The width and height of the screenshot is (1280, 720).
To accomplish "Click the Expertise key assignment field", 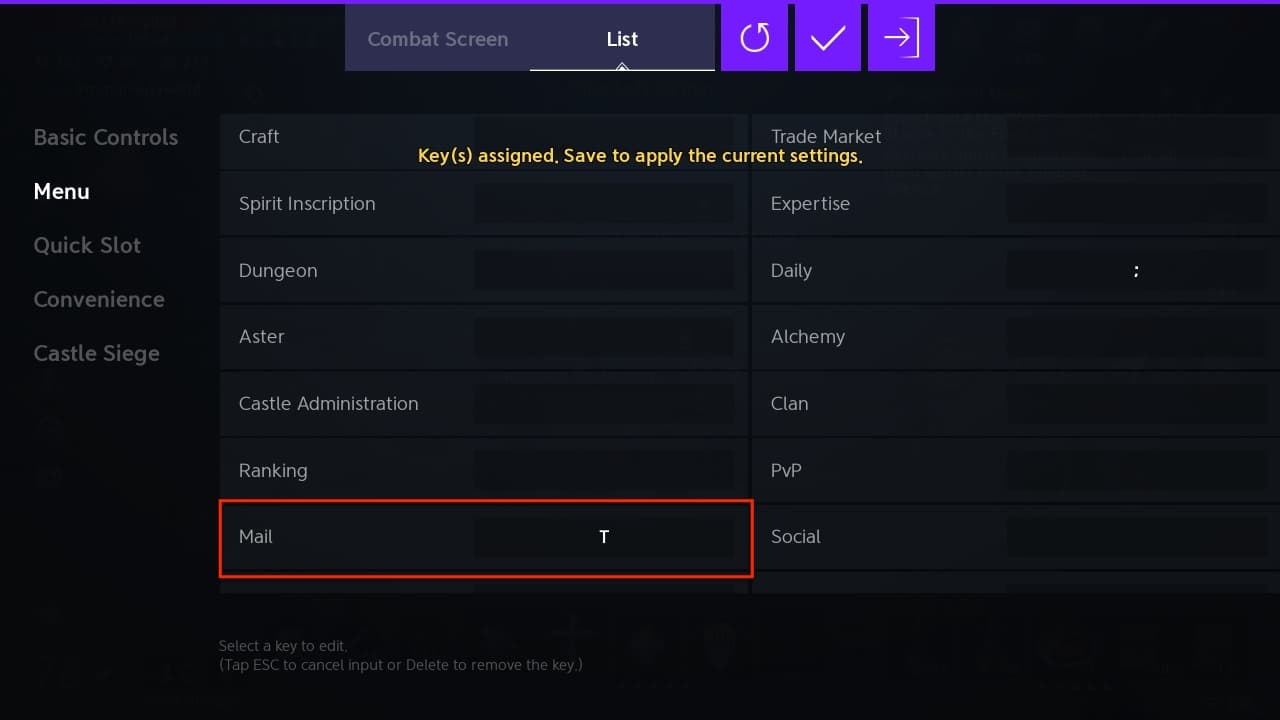I will click(1137, 203).
